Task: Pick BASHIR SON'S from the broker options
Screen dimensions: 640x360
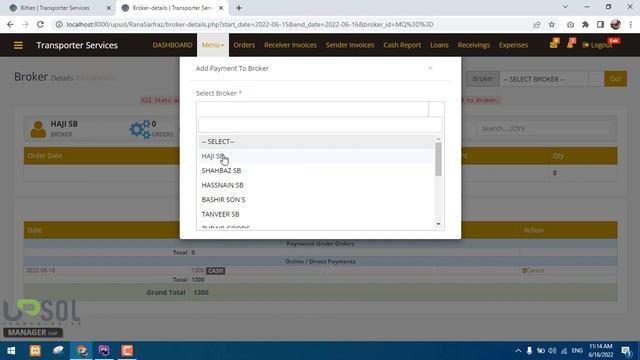Action: tap(316, 200)
